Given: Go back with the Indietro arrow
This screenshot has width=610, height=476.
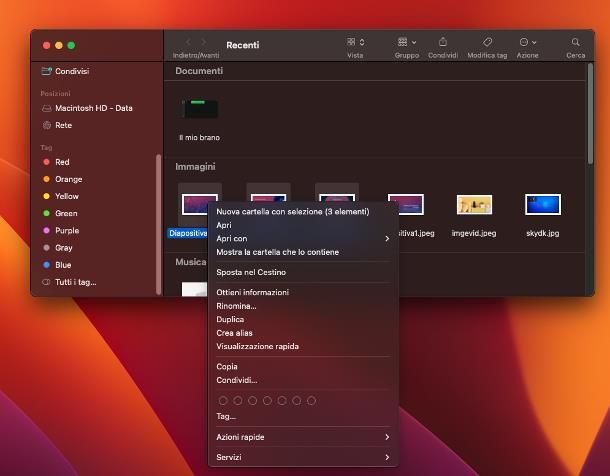Looking at the screenshot, I should (x=188, y=42).
